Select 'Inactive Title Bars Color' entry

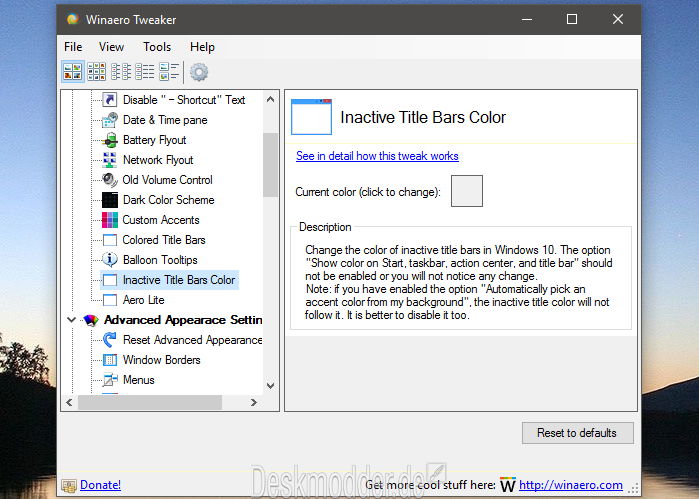pos(179,280)
